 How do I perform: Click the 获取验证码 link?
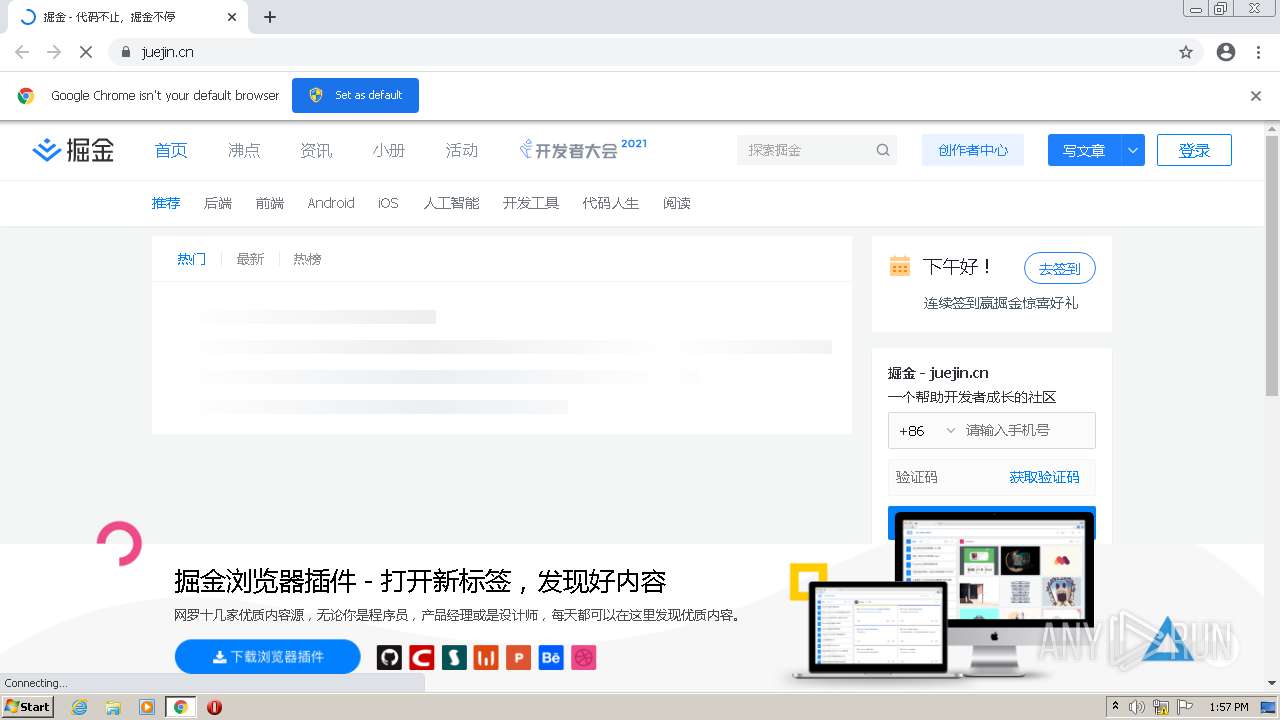coord(1044,477)
